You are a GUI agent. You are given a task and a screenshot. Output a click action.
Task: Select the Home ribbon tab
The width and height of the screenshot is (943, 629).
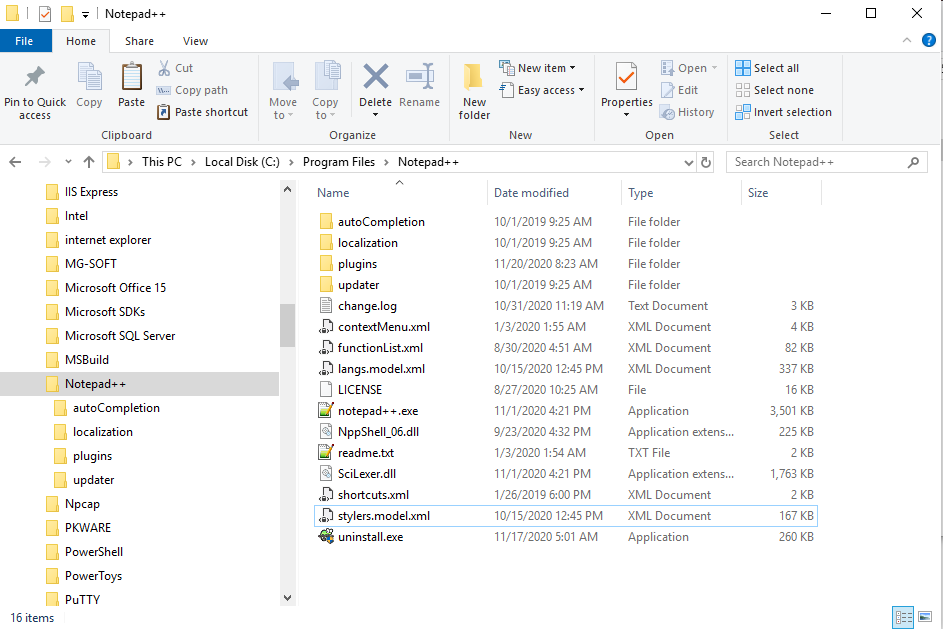pyautogui.click(x=81, y=41)
